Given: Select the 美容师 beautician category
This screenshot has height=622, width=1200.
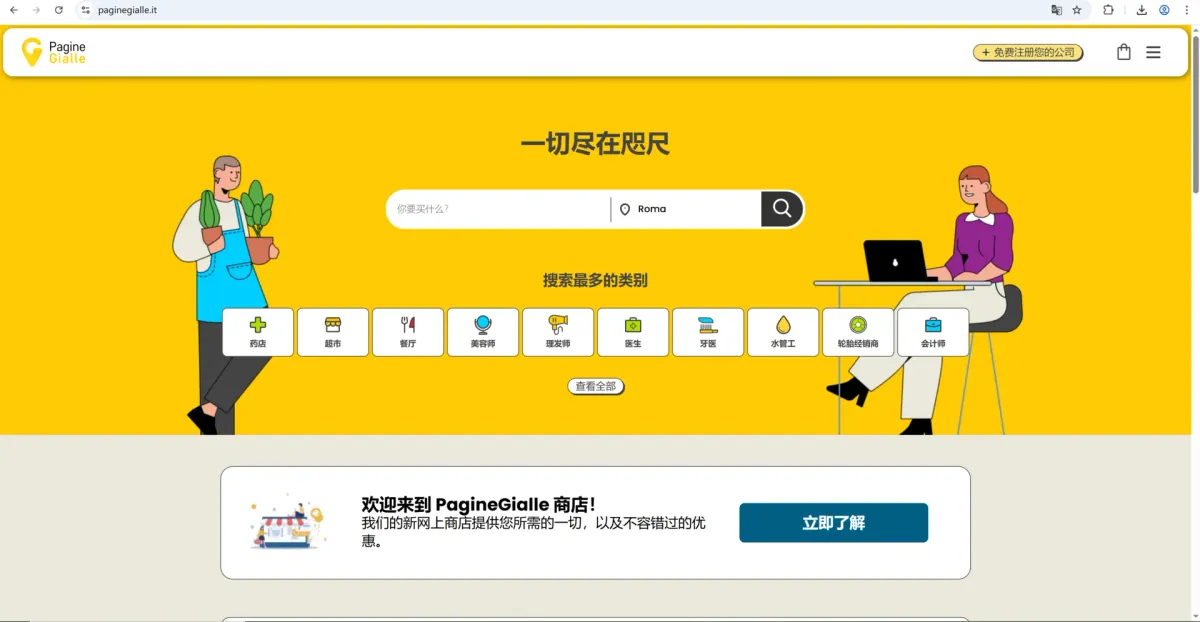Looking at the screenshot, I should [x=483, y=332].
